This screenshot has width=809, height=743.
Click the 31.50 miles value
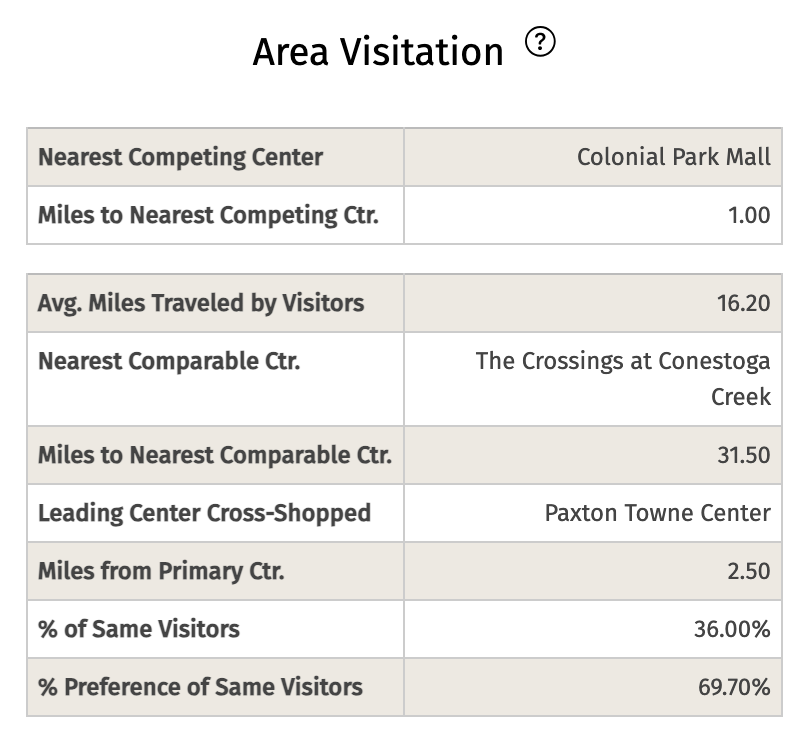tap(743, 455)
